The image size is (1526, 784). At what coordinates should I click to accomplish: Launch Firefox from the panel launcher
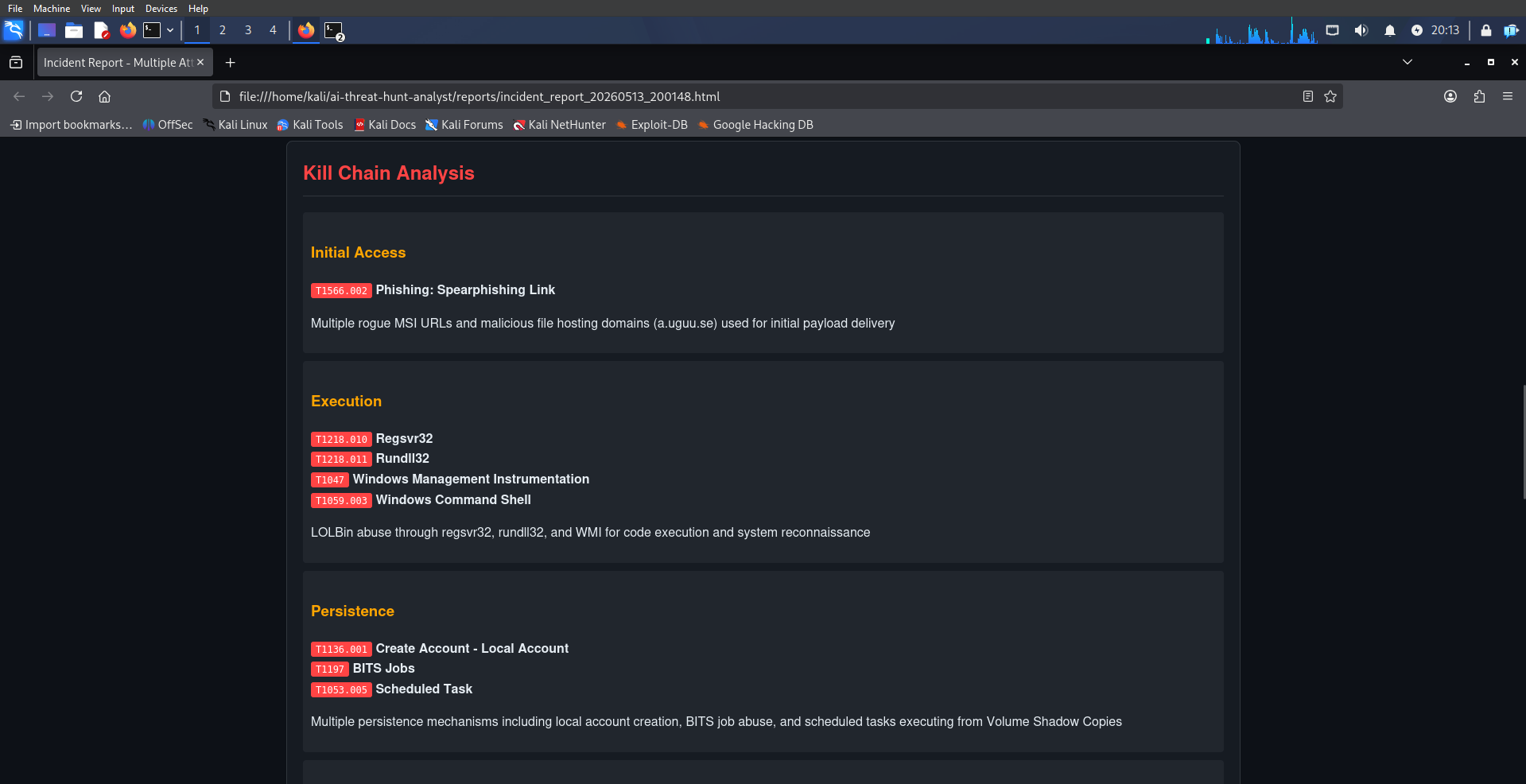tap(128, 30)
